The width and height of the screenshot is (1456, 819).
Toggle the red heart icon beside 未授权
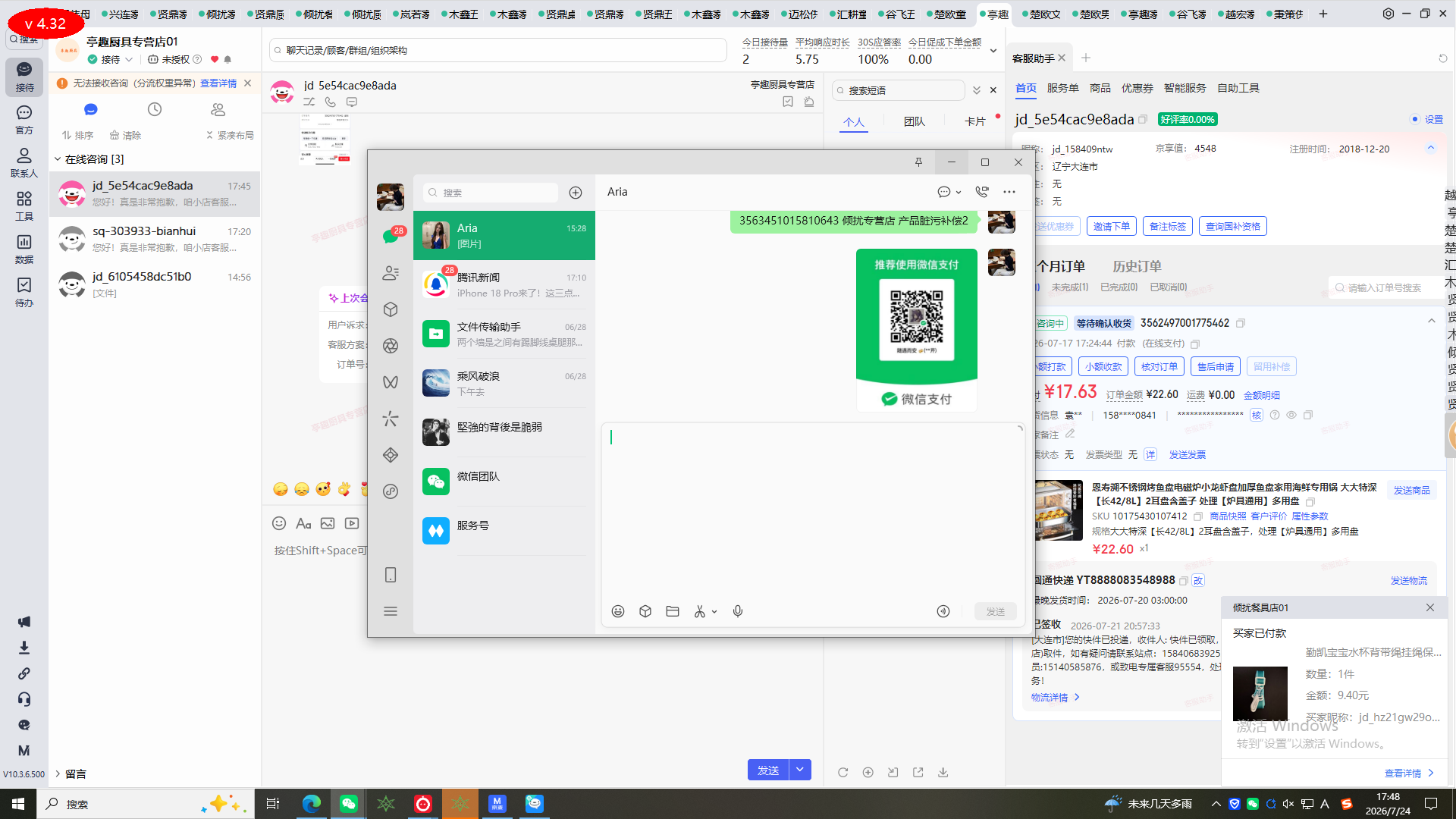tap(215, 59)
